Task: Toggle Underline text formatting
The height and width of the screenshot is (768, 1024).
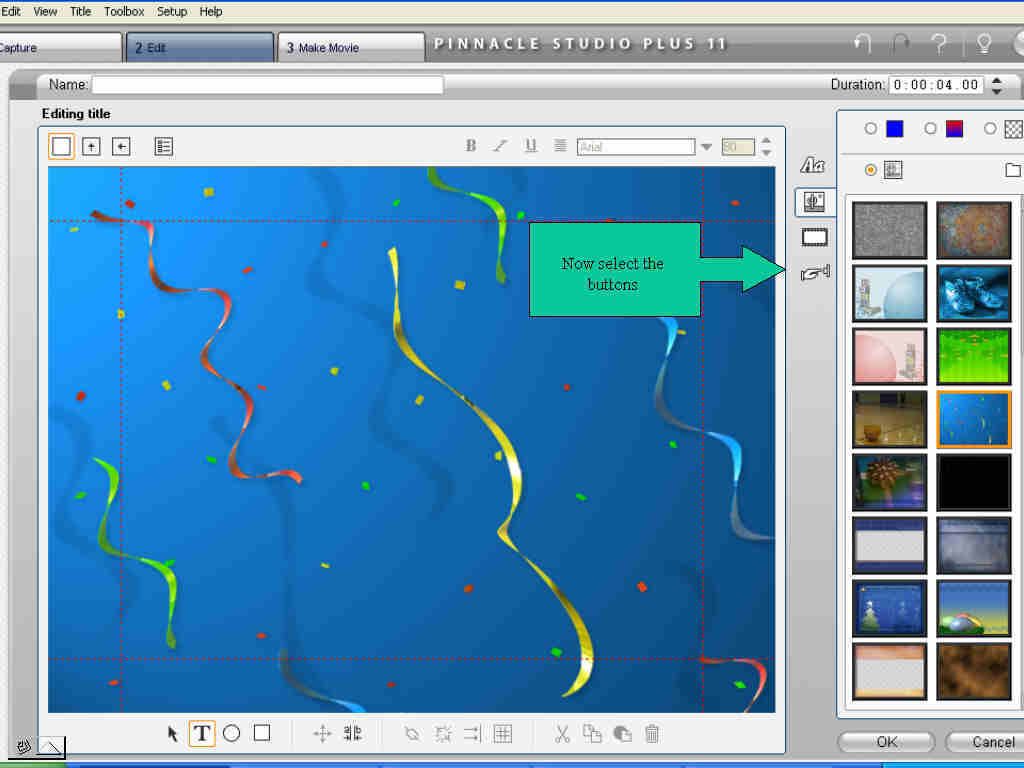Action: [x=531, y=146]
